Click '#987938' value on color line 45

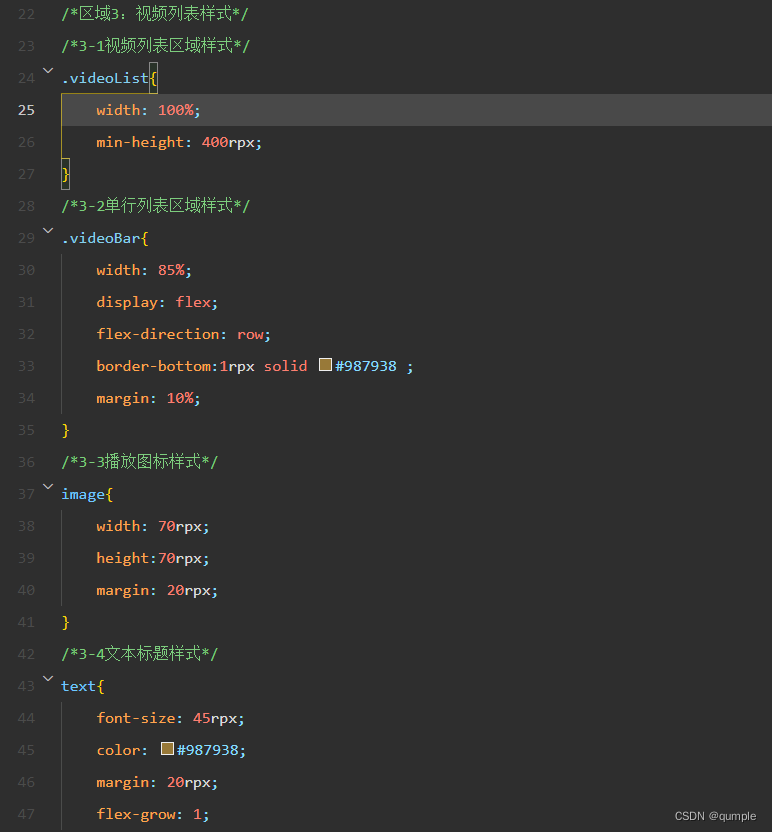[207, 750]
